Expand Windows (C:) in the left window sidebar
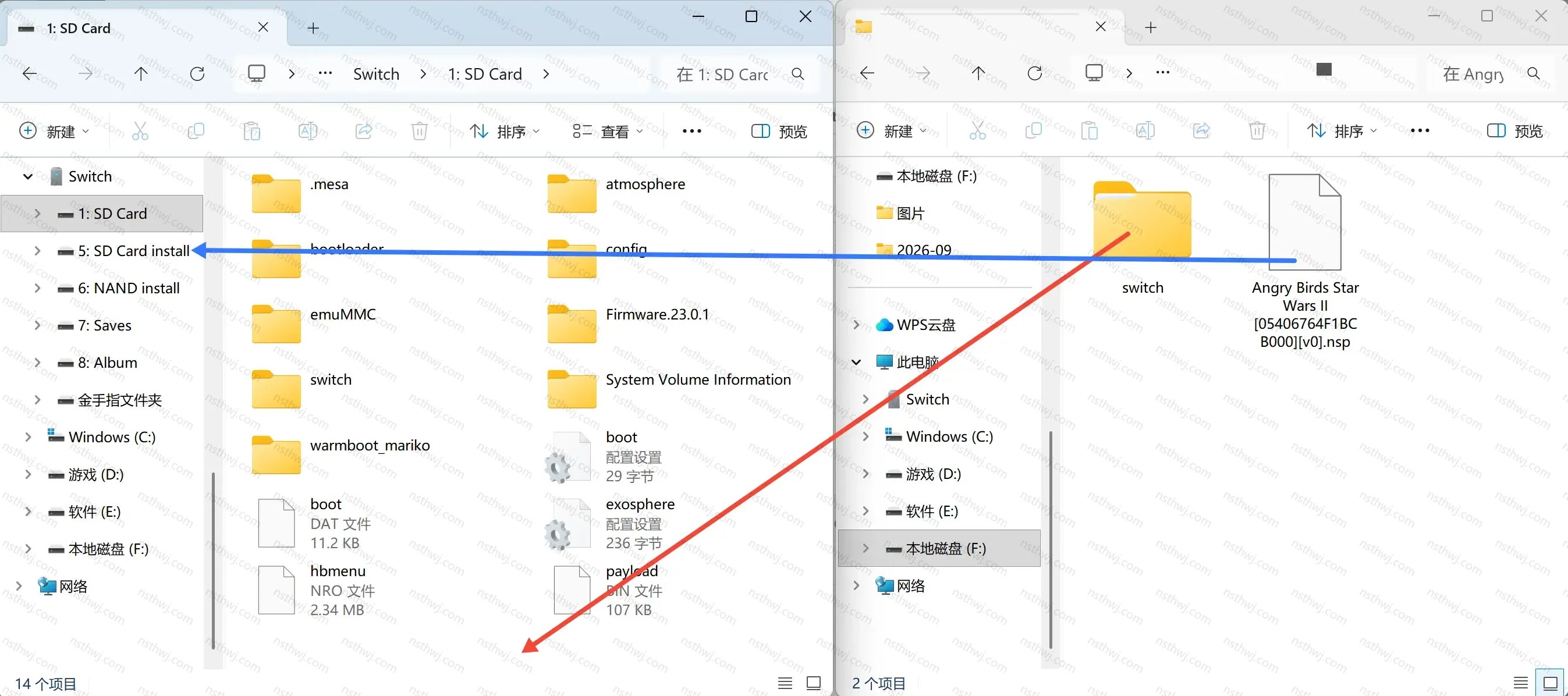Screen dimensions: 1568x696 [x=27, y=437]
